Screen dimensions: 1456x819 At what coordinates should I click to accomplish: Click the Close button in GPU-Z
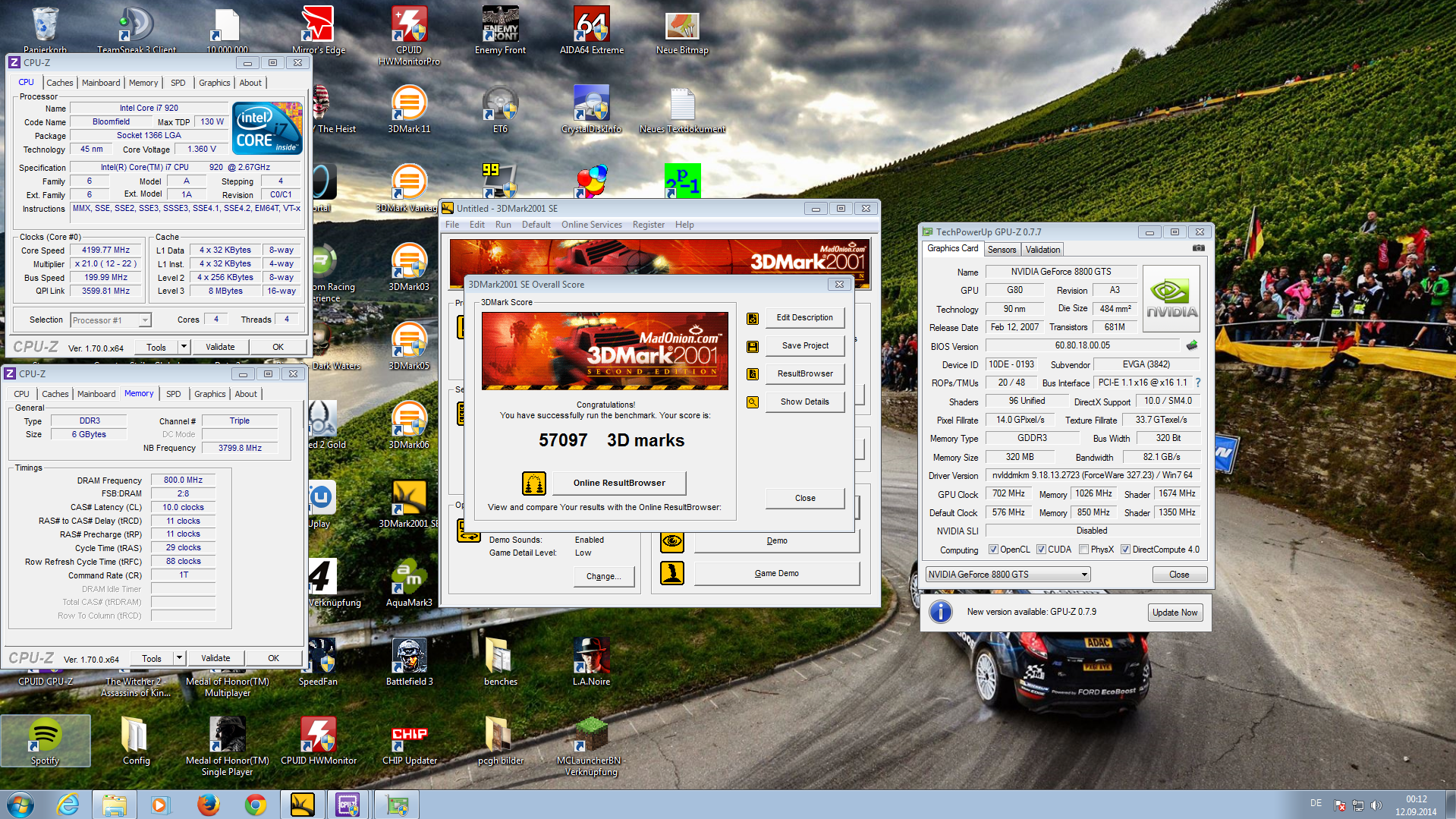point(1179,575)
